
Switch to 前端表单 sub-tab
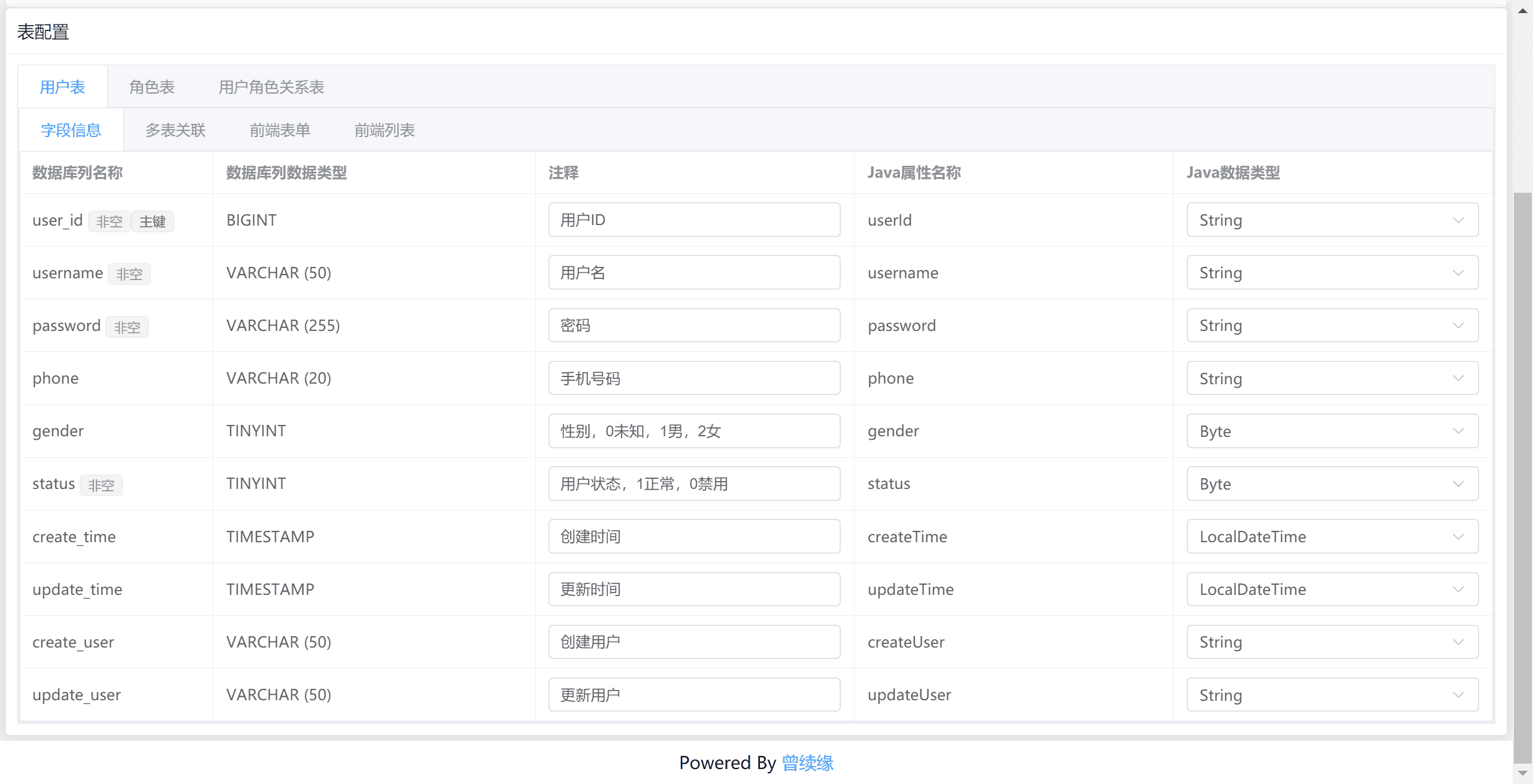pyautogui.click(x=280, y=130)
